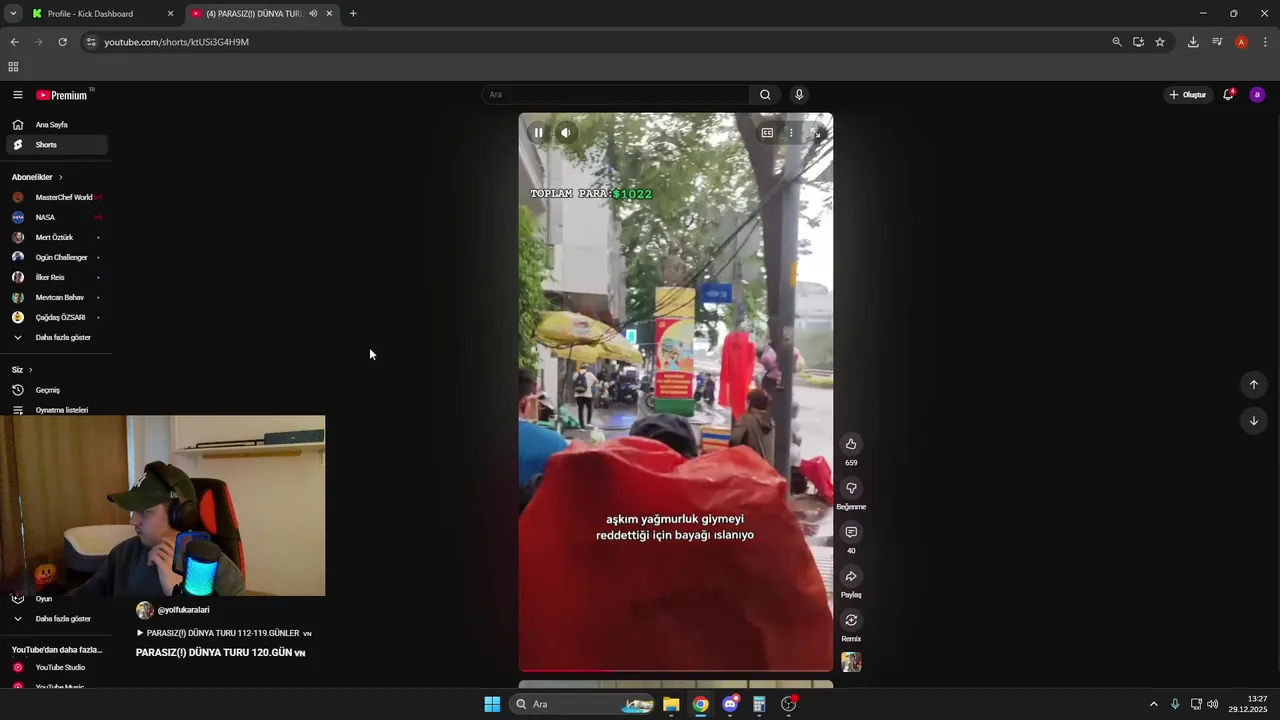
Task: Submit search with magnifier button
Action: 765,95
